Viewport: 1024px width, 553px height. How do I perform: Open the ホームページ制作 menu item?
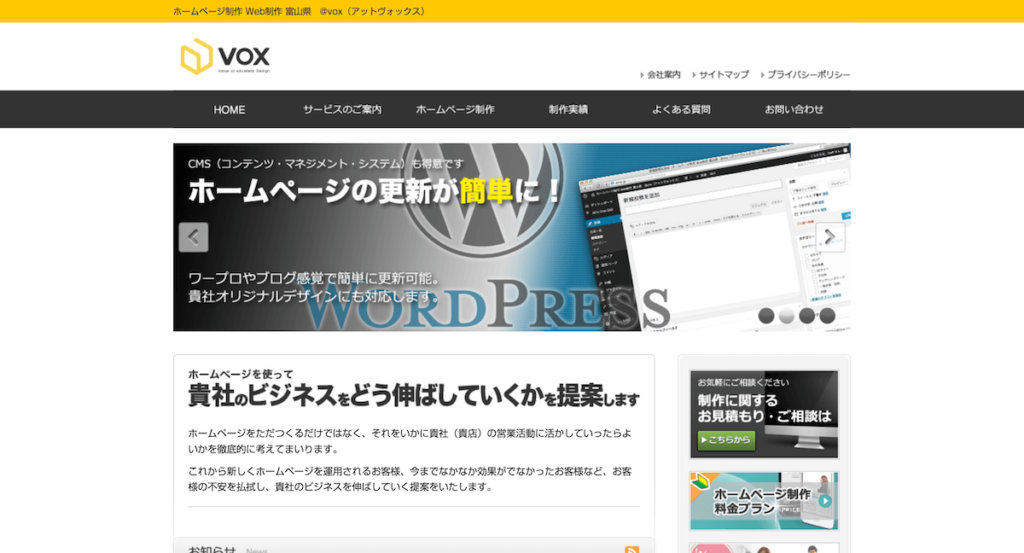point(455,110)
